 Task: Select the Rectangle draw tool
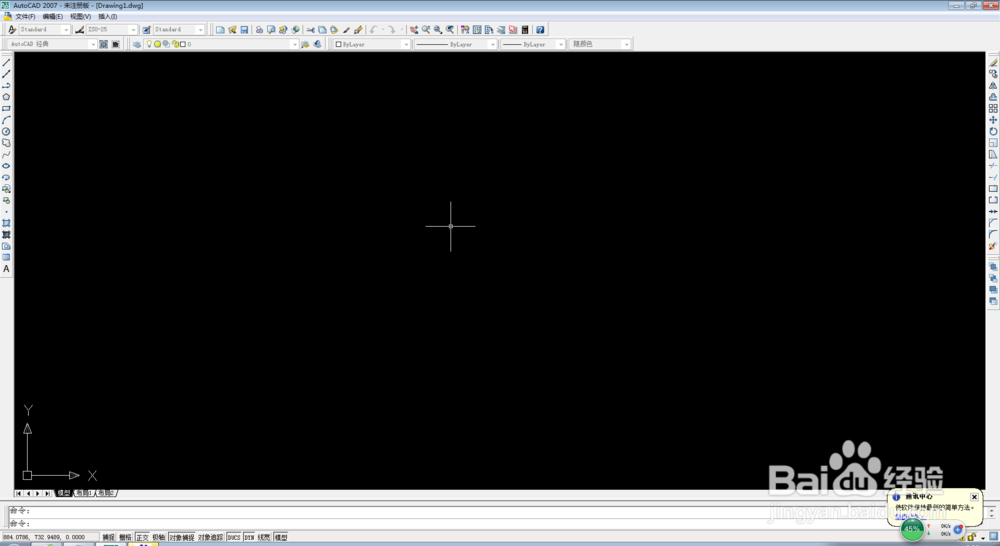coord(6,108)
